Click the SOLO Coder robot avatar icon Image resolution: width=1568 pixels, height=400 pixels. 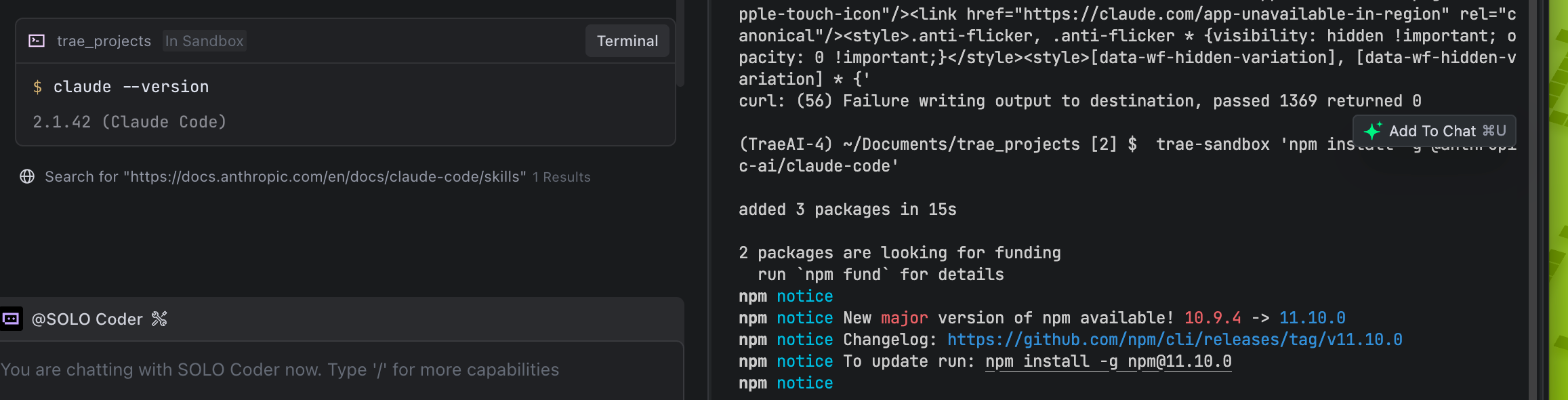(11, 319)
